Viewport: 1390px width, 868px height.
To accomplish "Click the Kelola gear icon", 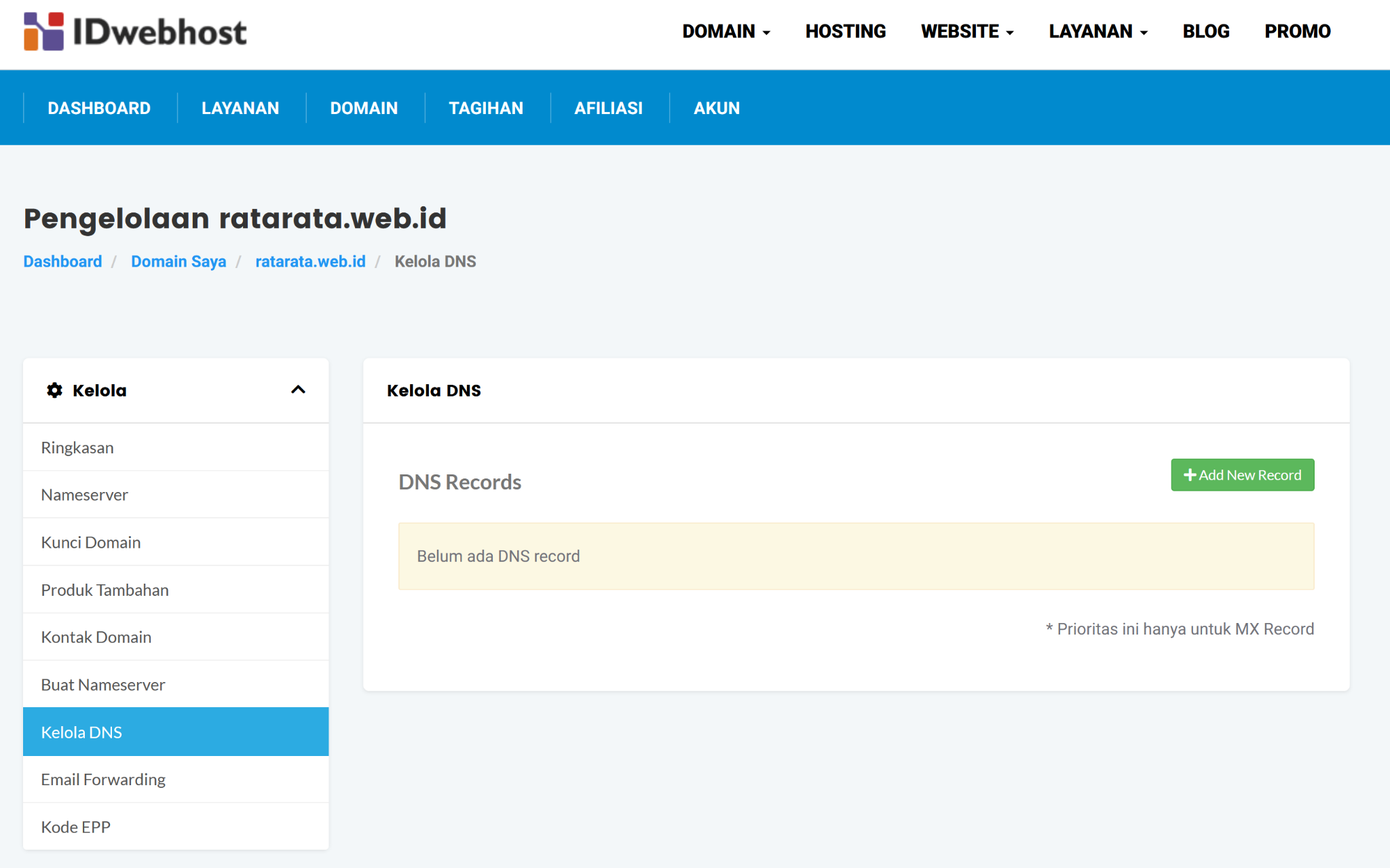I will pos(54,390).
